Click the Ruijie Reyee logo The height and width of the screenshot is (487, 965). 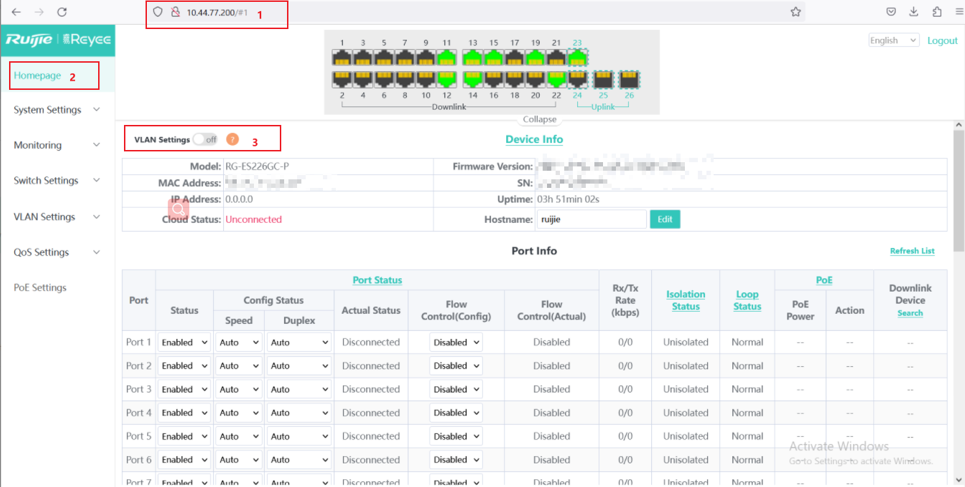[57, 40]
